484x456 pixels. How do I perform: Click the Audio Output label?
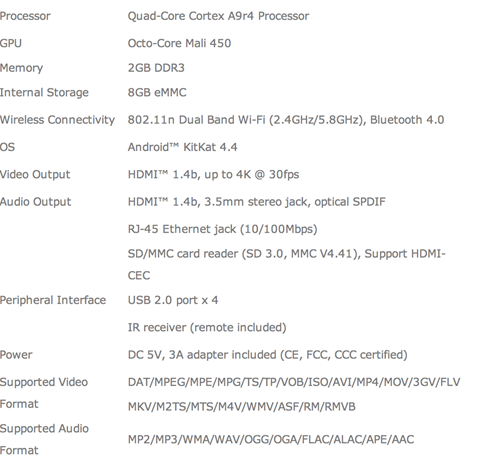tap(35, 202)
